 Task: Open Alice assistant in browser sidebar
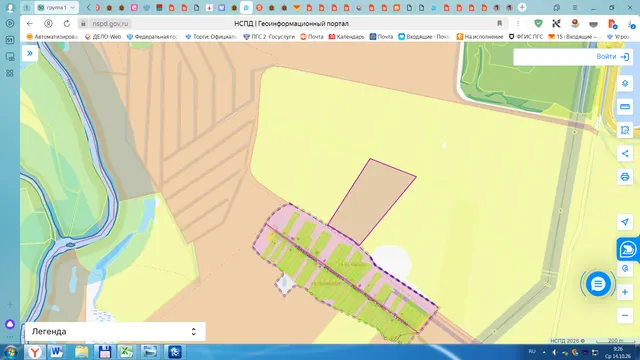[x=10, y=324]
